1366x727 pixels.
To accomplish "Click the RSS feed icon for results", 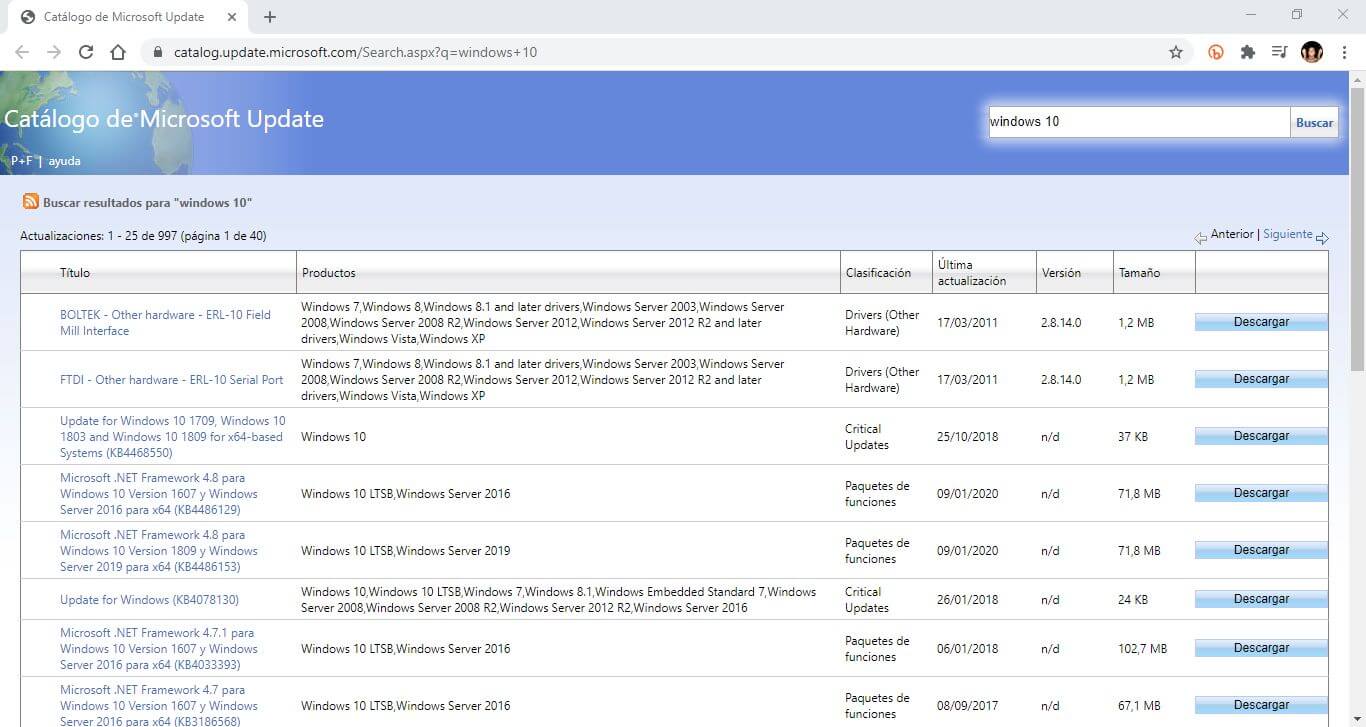I will (x=31, y=202).
